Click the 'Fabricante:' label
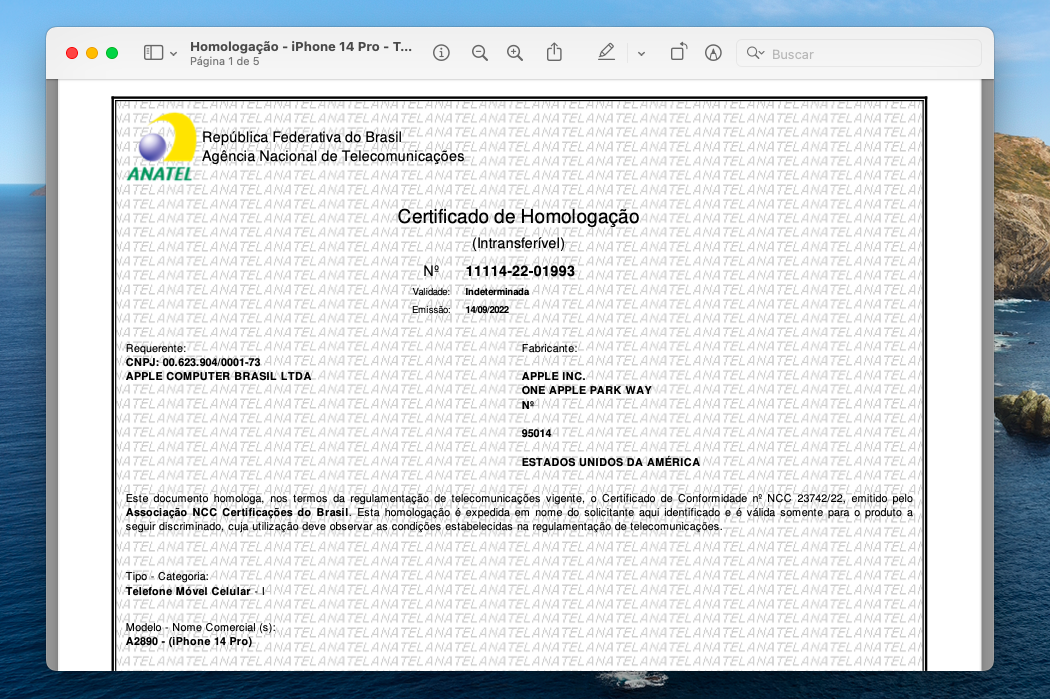Screen dimensions: 1050x699 coord(549,348)
